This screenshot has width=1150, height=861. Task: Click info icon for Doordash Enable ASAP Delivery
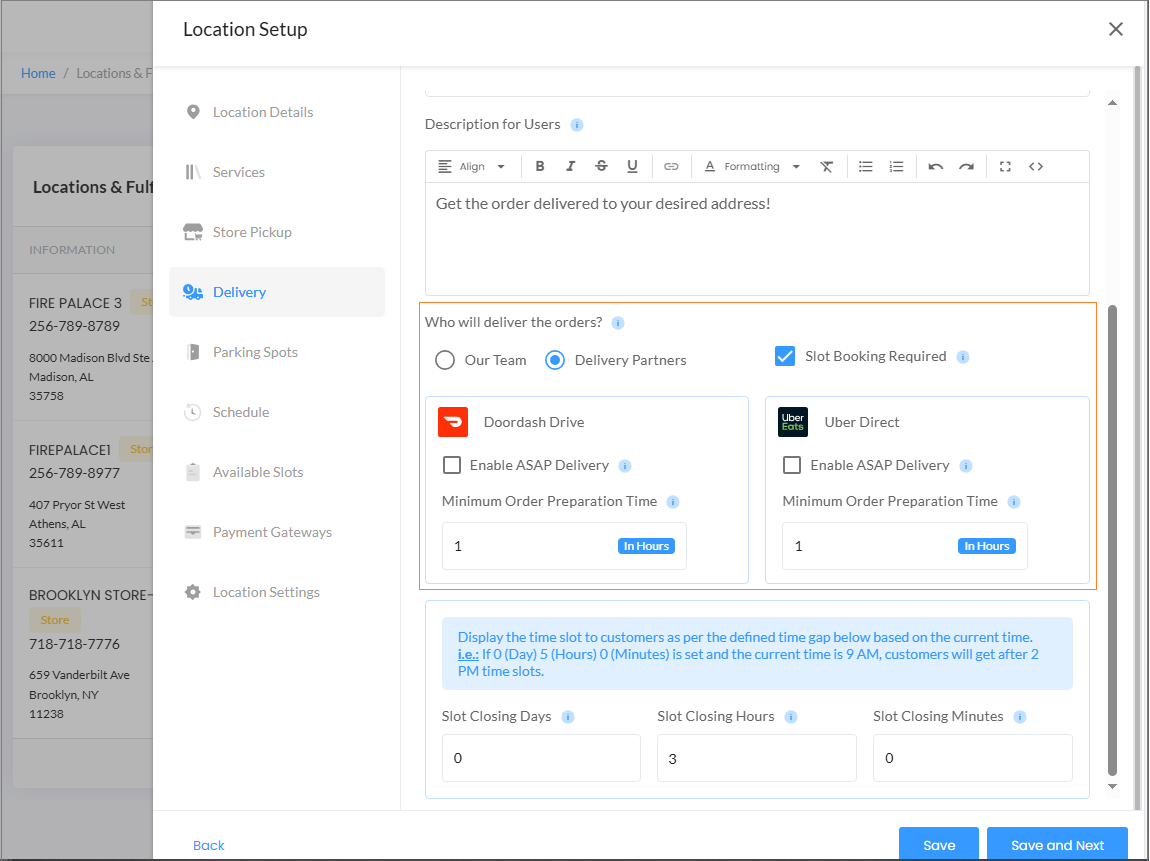pyautogui.click(x=625, y=466)
